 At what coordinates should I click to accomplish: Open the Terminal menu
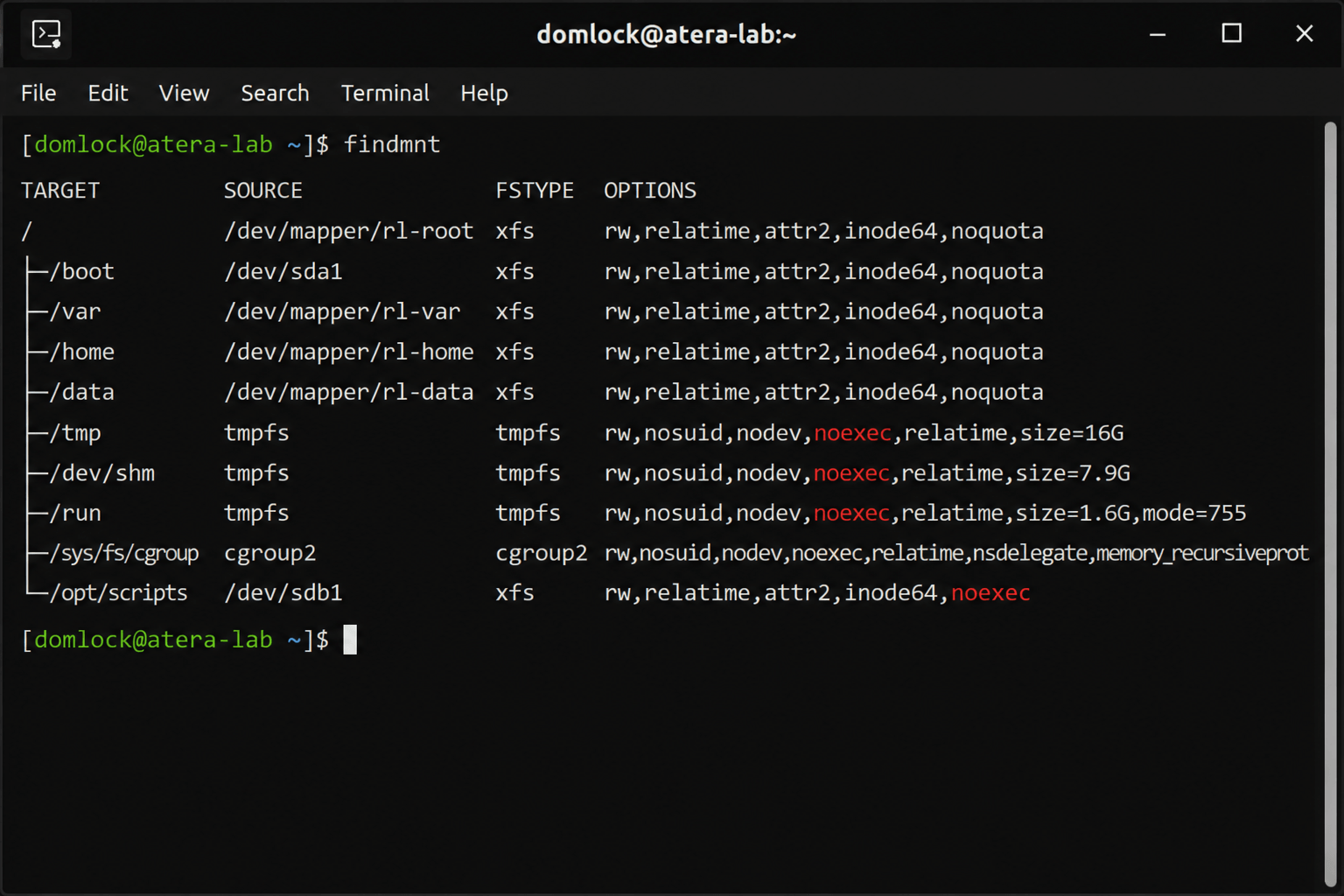385,93
